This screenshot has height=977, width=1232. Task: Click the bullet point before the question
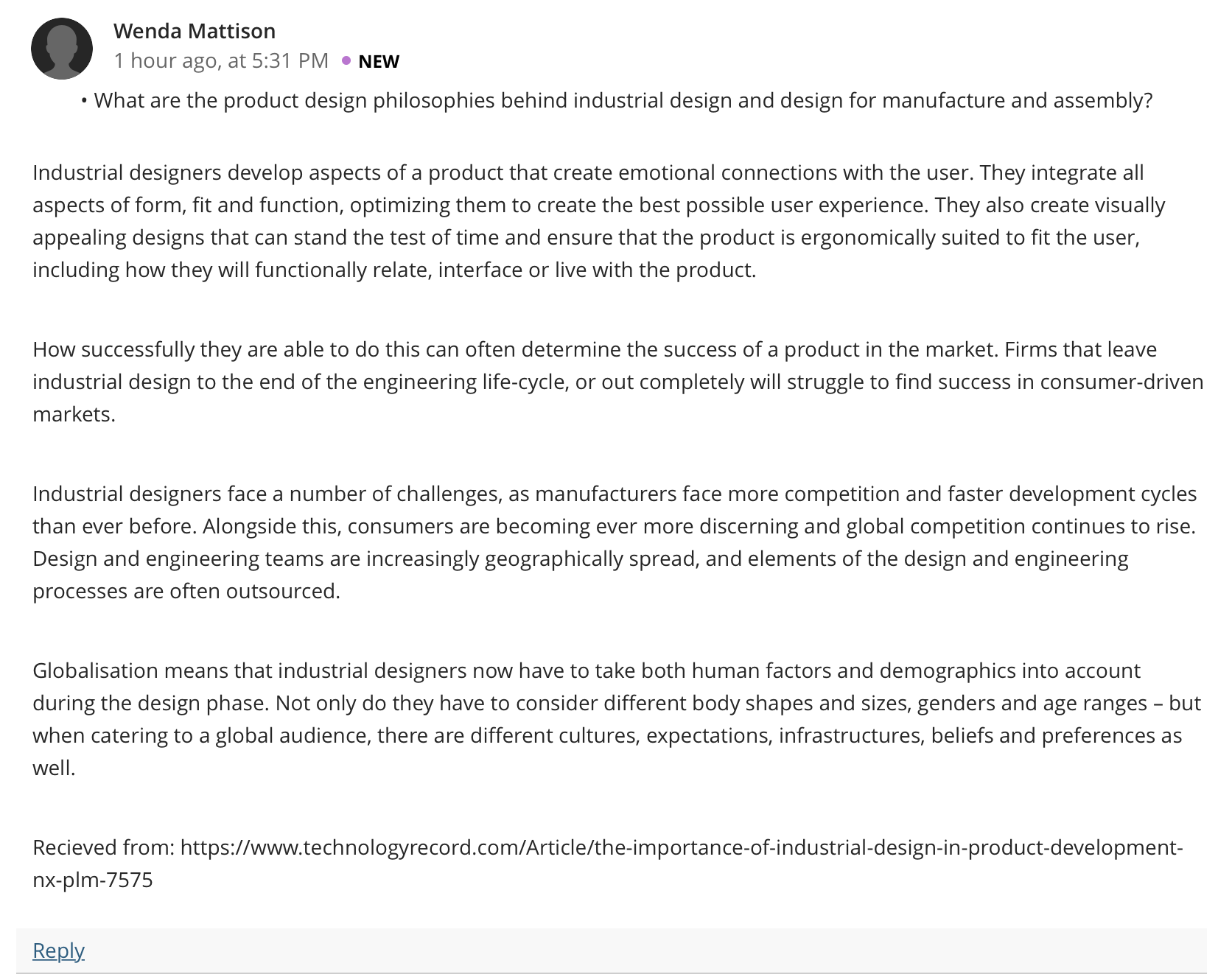pos(85,100)
